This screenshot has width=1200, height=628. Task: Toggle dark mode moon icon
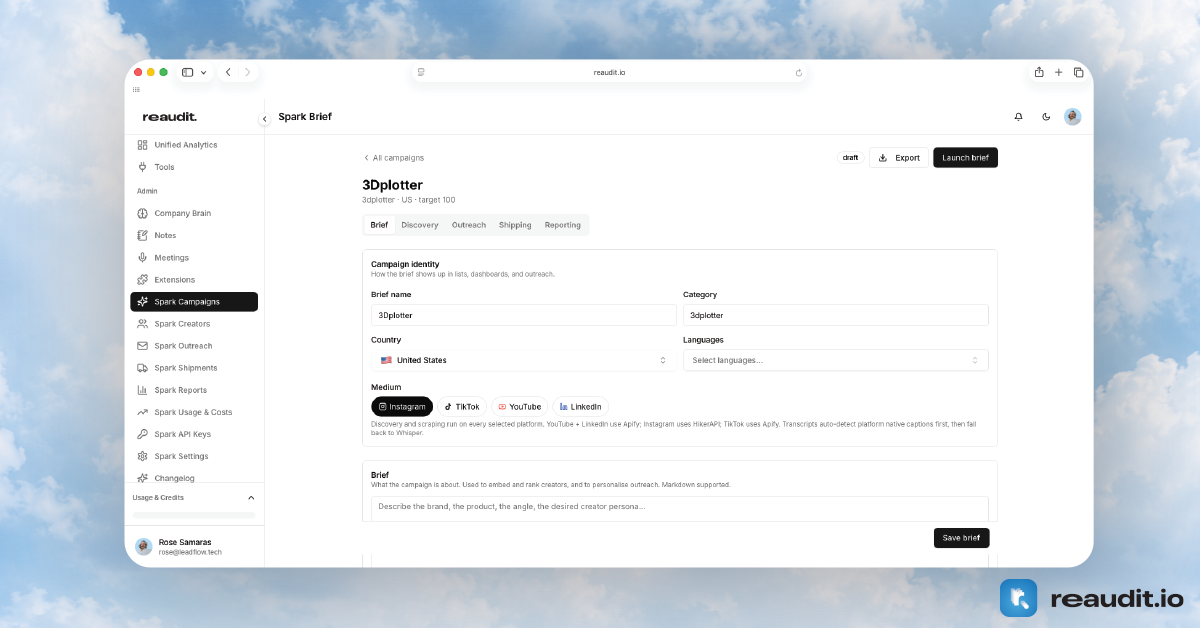[x=1046, y=117]
